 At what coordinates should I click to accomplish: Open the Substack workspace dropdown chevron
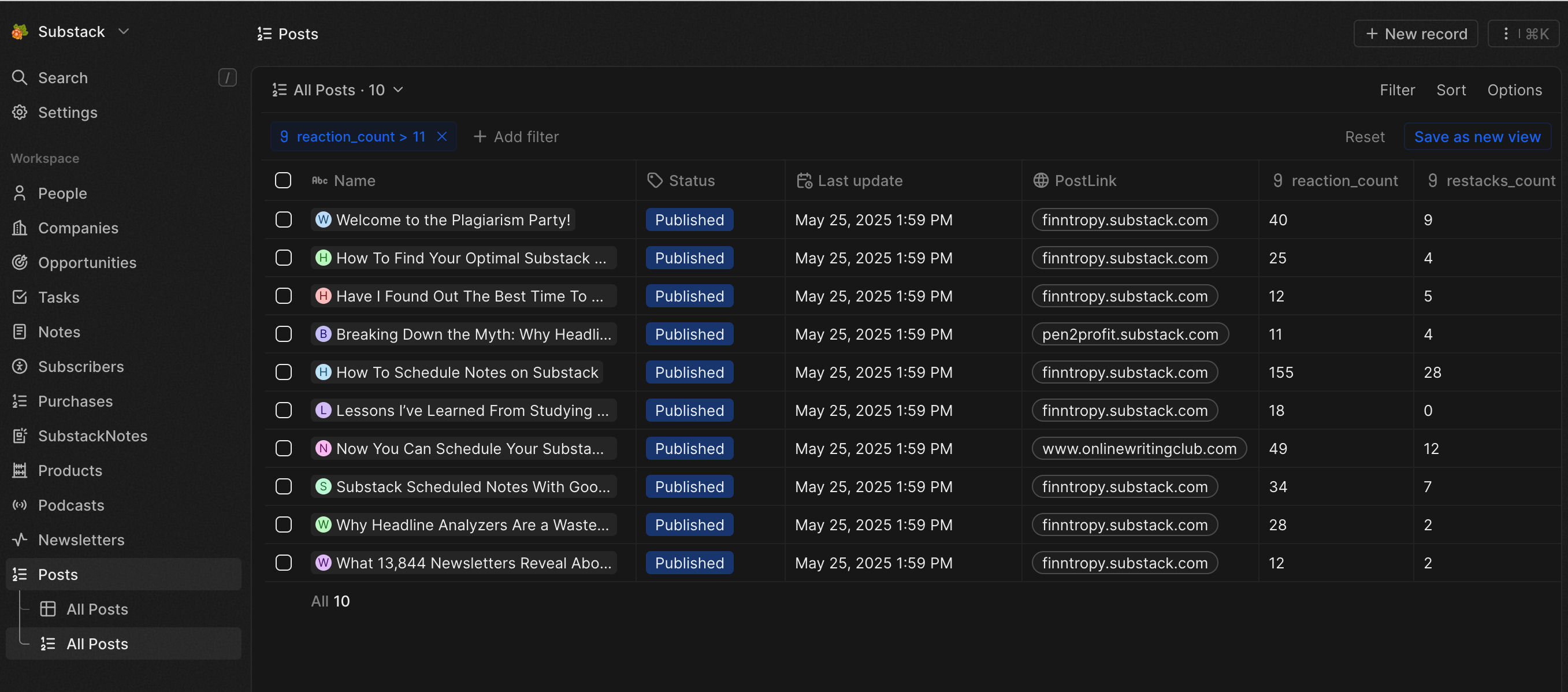click(x=124, y=32)
